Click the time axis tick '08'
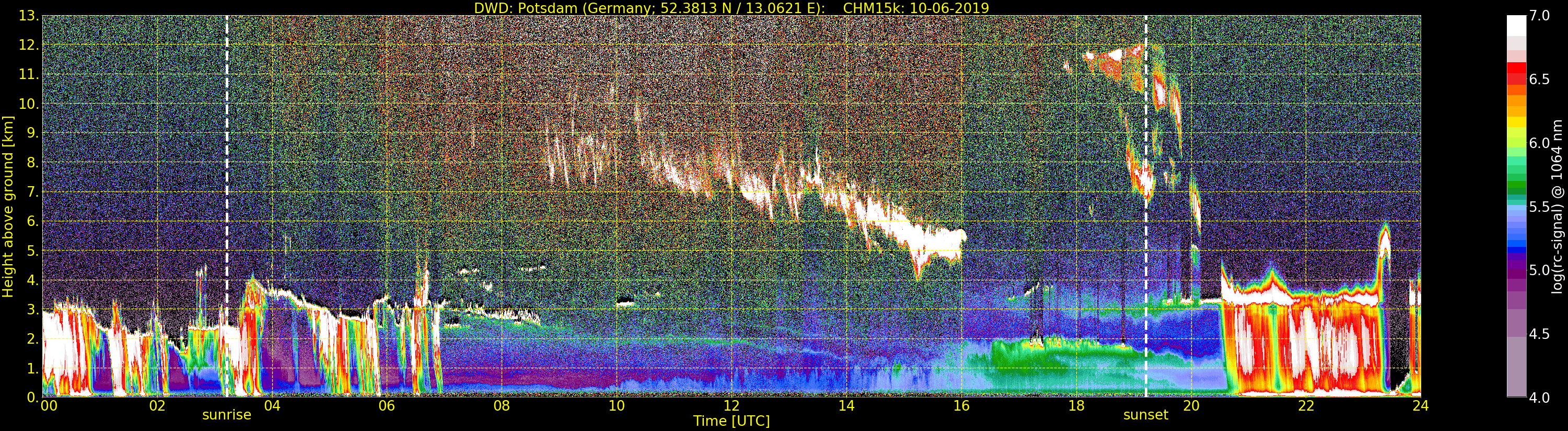 (502, 406)
